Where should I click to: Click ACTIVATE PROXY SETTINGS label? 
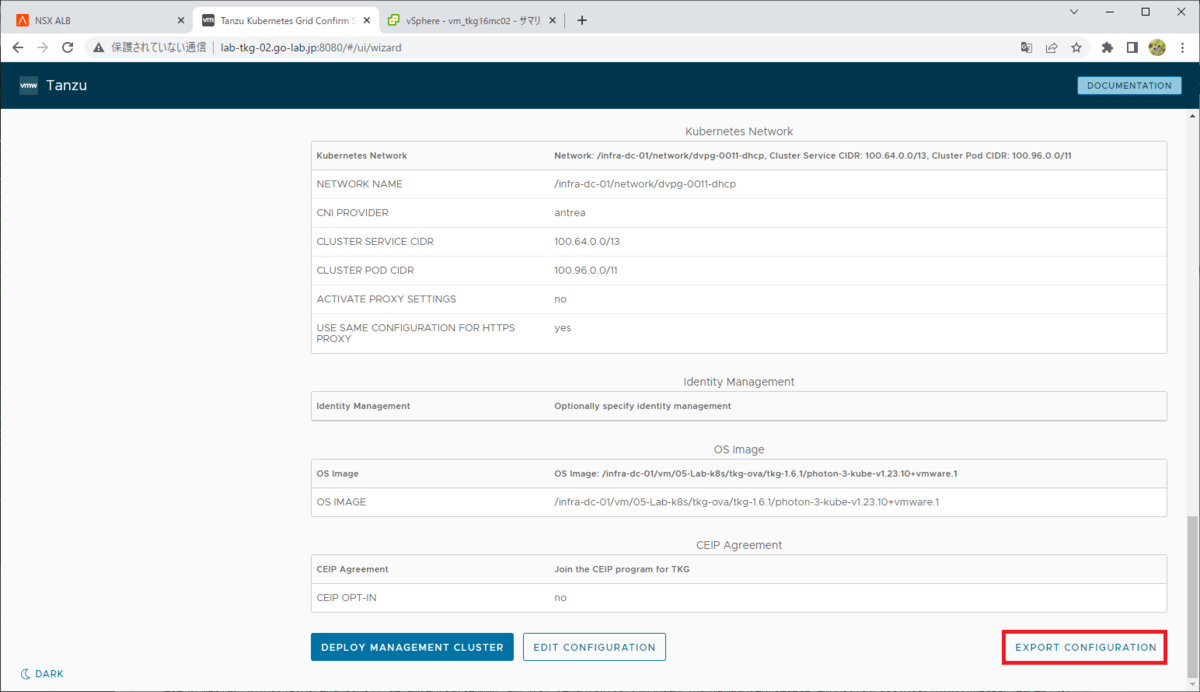coord(386,299)
